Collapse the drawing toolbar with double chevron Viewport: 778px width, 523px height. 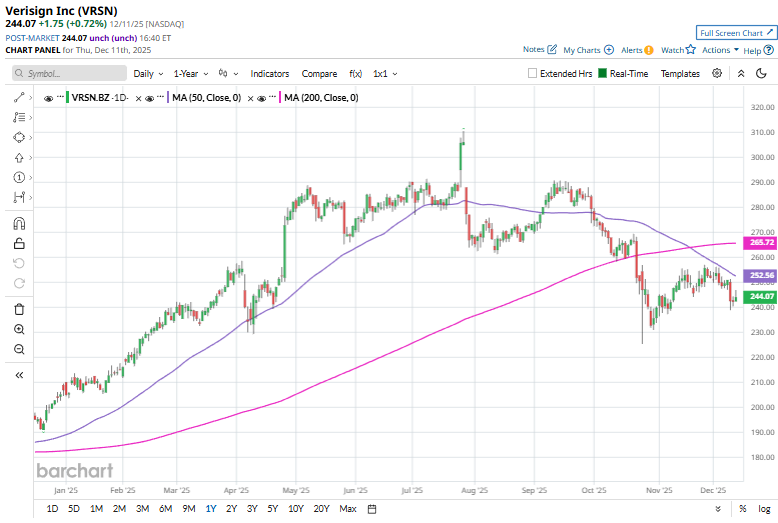pos(19,375)
